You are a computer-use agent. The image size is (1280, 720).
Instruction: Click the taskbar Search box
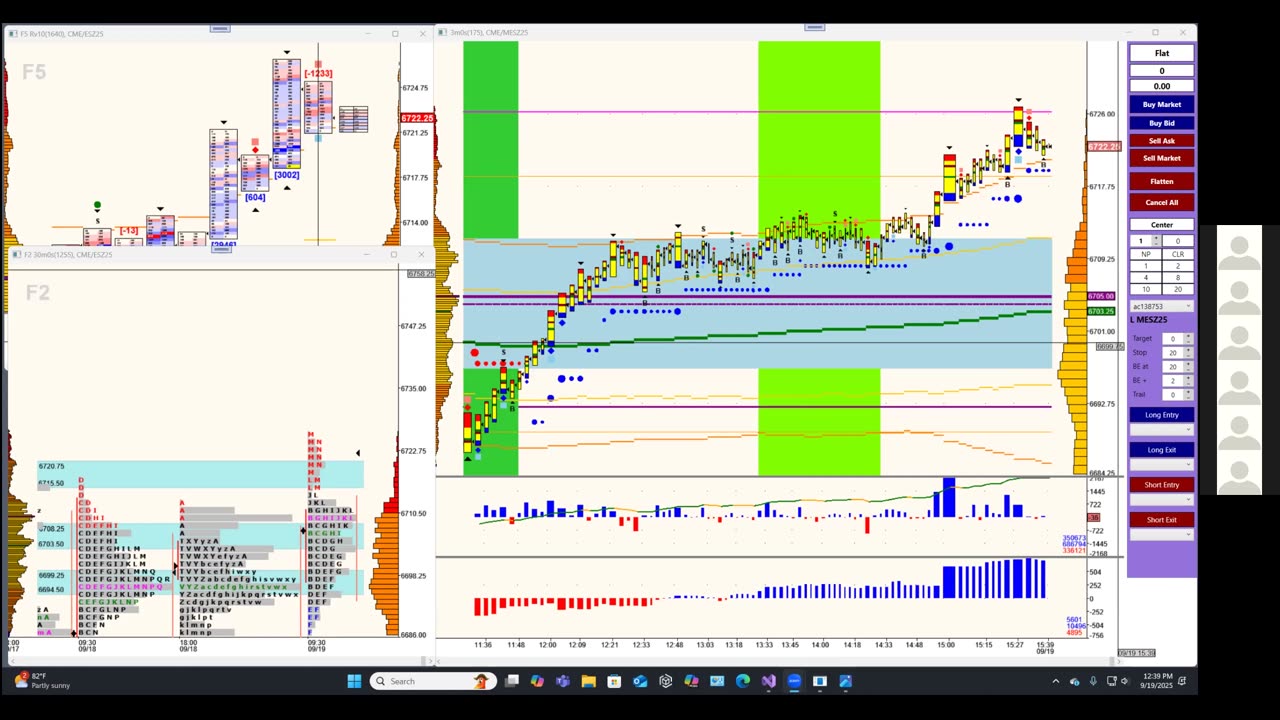[432, 681]
